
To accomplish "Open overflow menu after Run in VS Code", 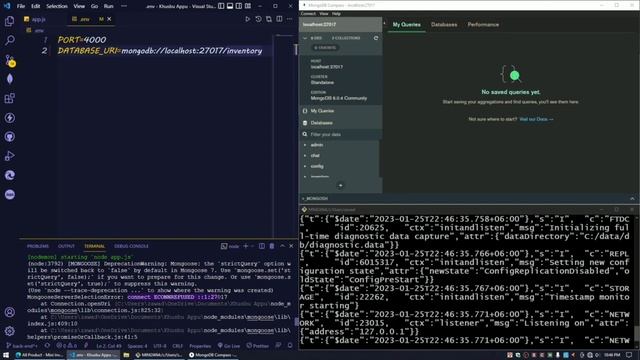I will (x=124, y=6).
